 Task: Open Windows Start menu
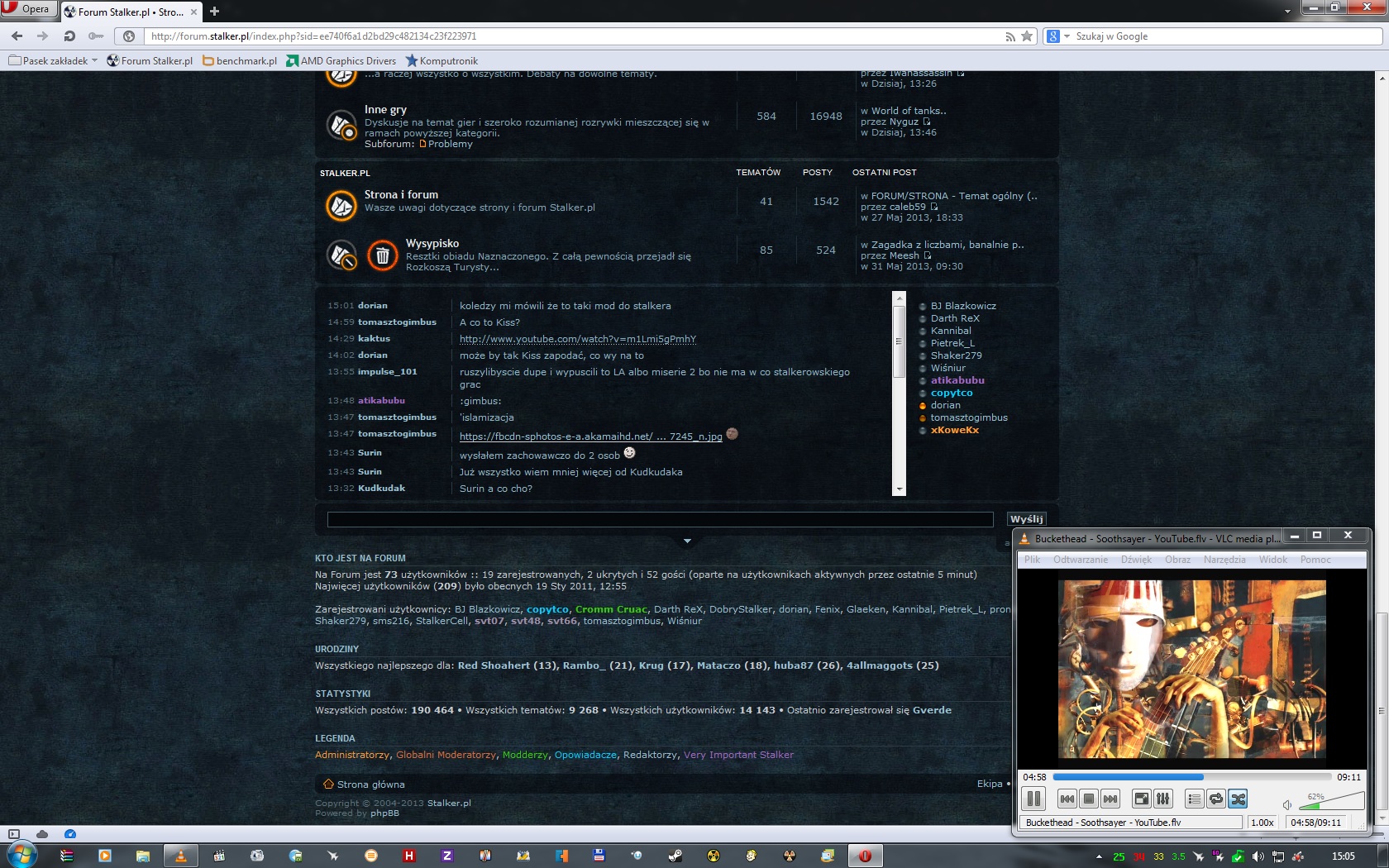(x=22, y=855)
